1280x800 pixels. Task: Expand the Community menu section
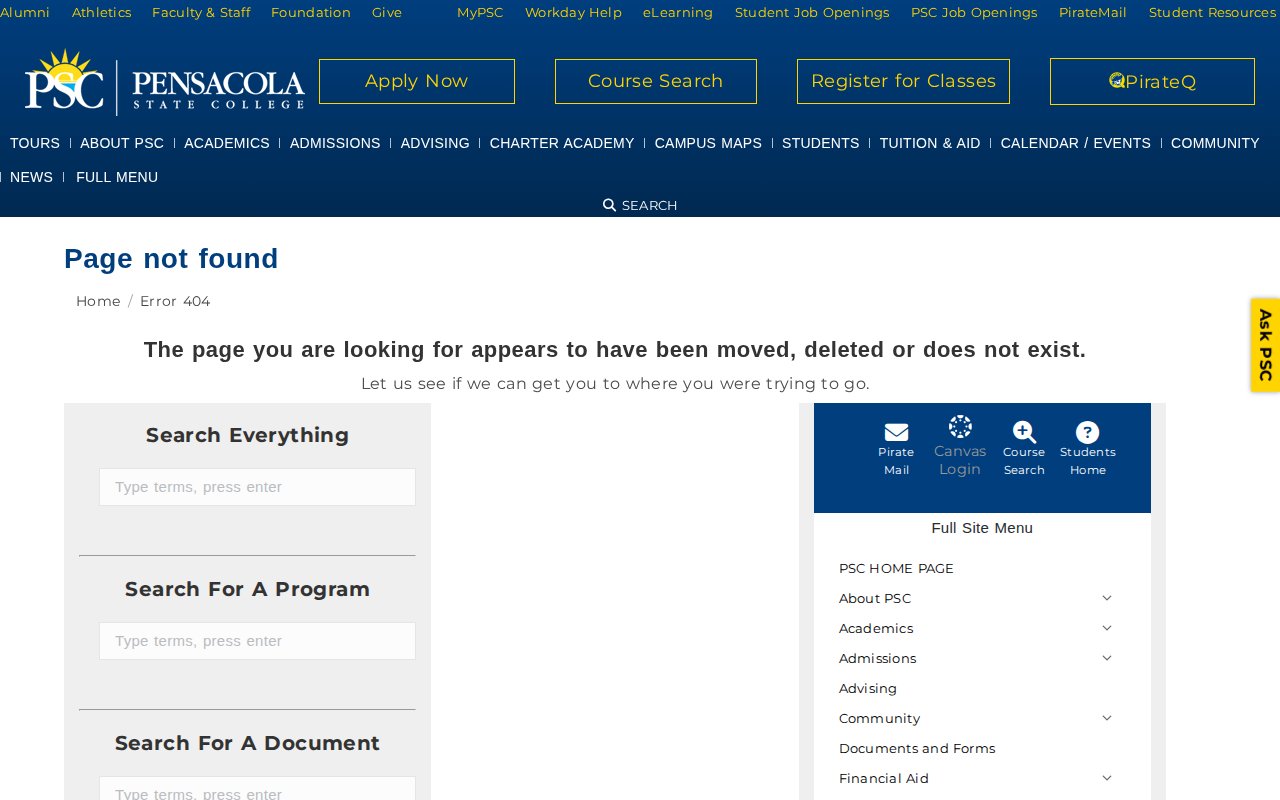point(1106,717)
